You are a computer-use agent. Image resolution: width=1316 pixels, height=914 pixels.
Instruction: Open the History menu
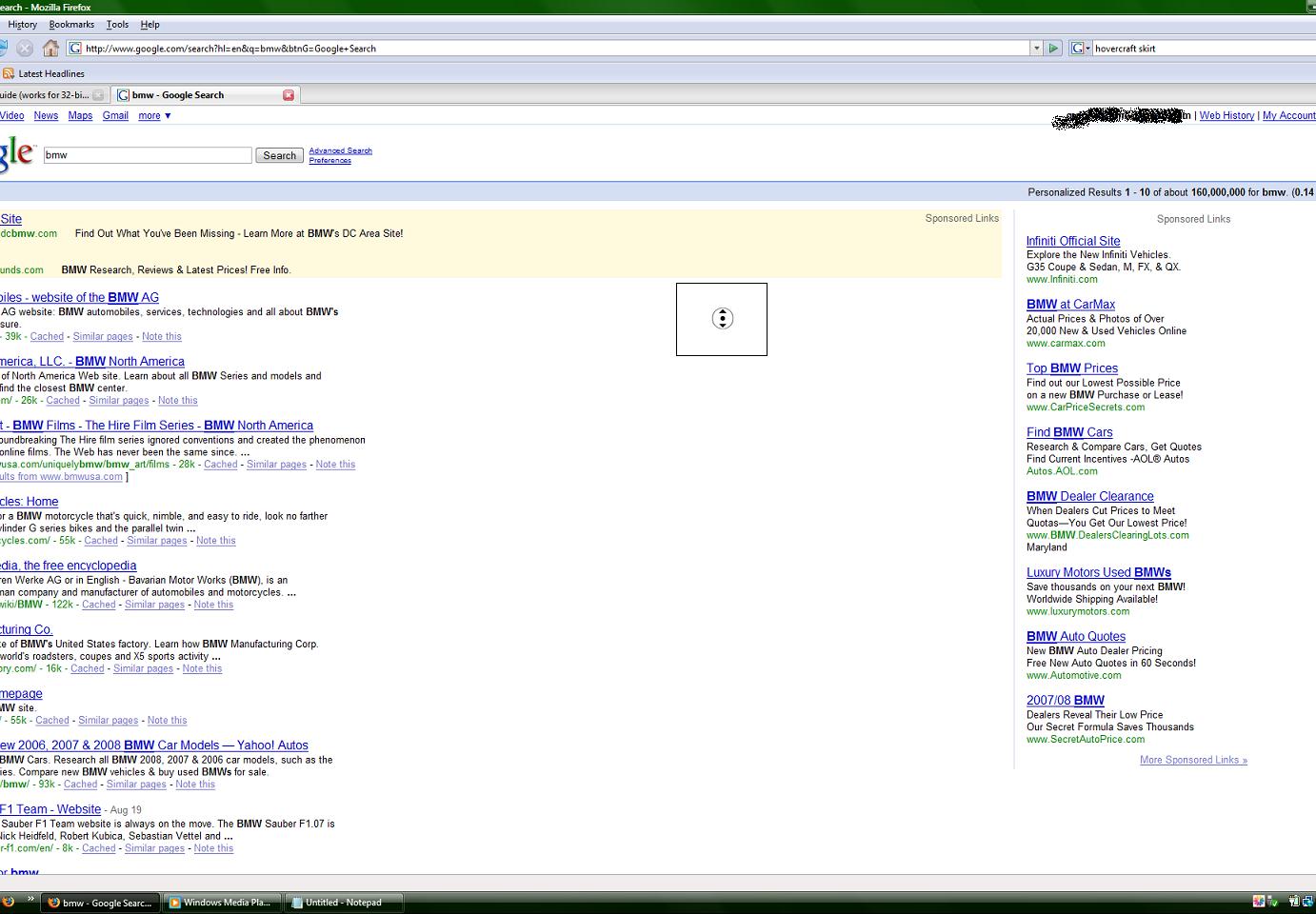(22, 25)
